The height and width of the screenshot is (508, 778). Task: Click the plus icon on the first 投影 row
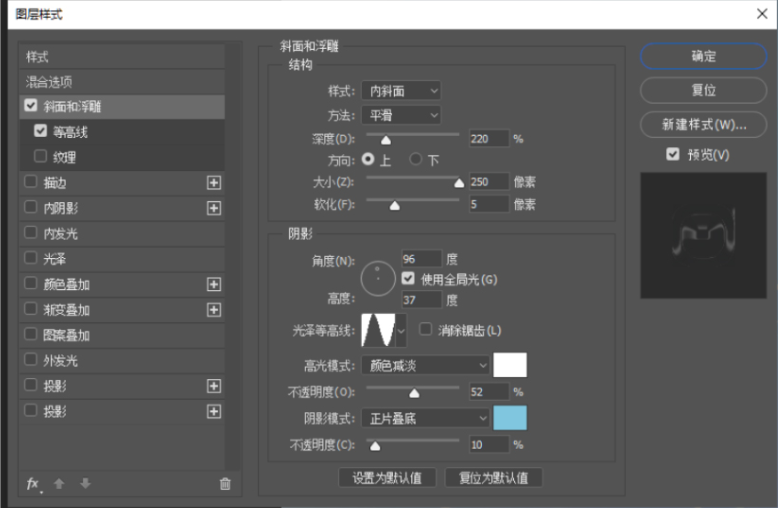tap(214, 386)
